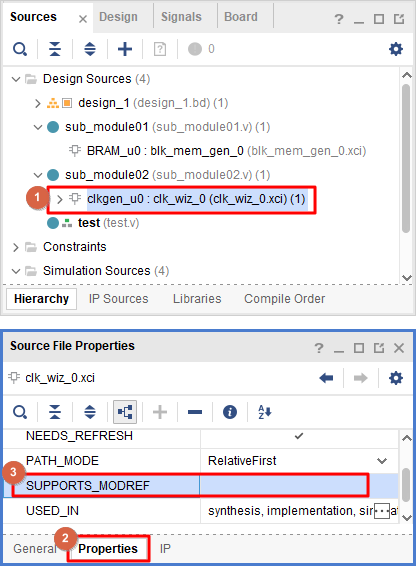Click the Design Sources folder label

[x=96, y=79]
